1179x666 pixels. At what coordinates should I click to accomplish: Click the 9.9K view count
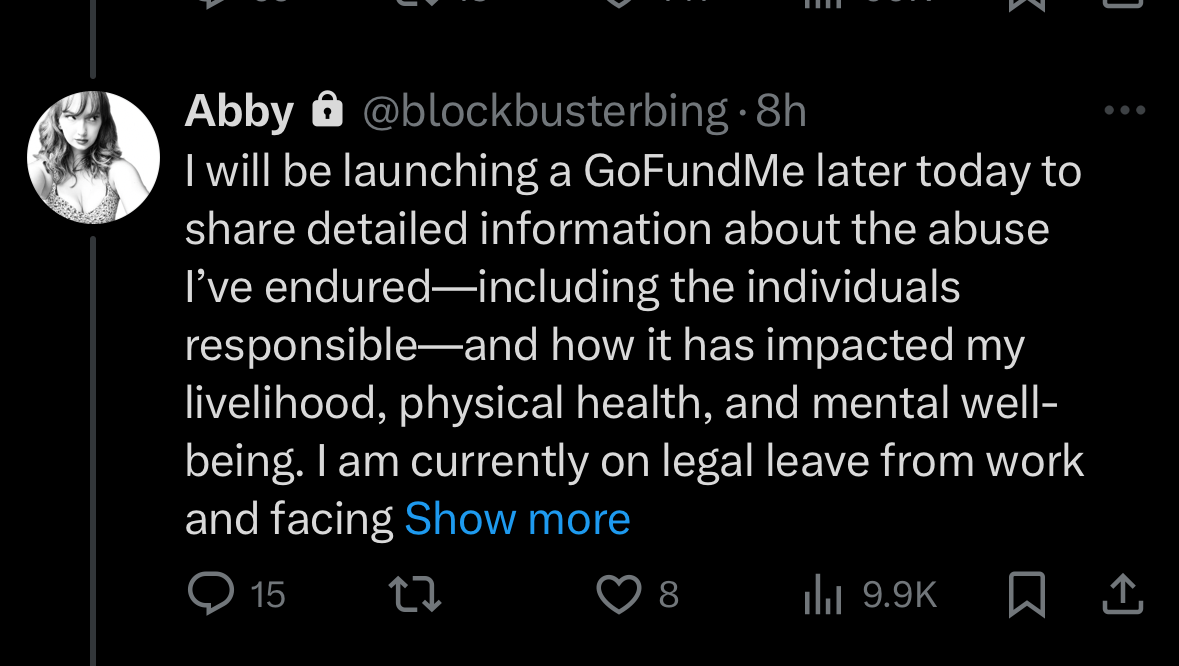898,595
